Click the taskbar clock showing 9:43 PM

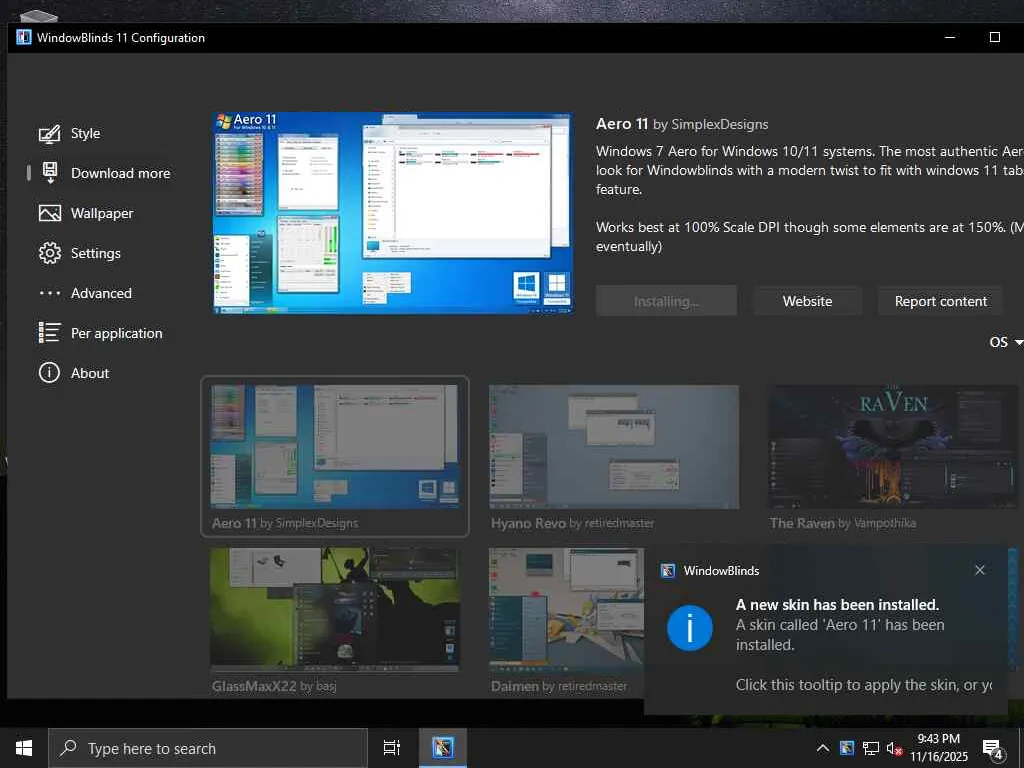click(938, 748)
